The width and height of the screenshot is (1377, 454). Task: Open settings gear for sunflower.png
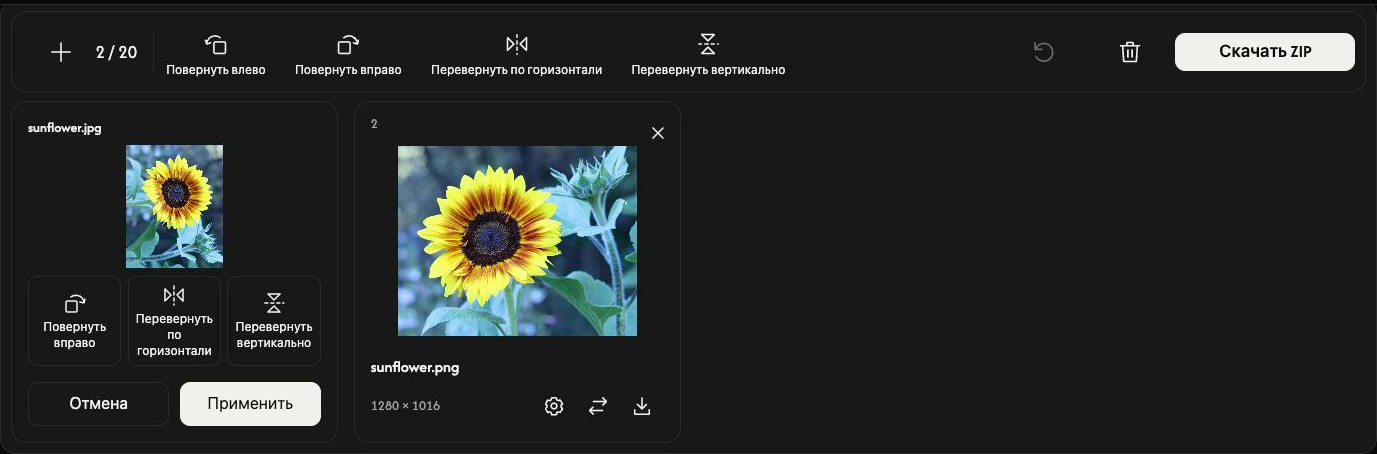[554, 406]
